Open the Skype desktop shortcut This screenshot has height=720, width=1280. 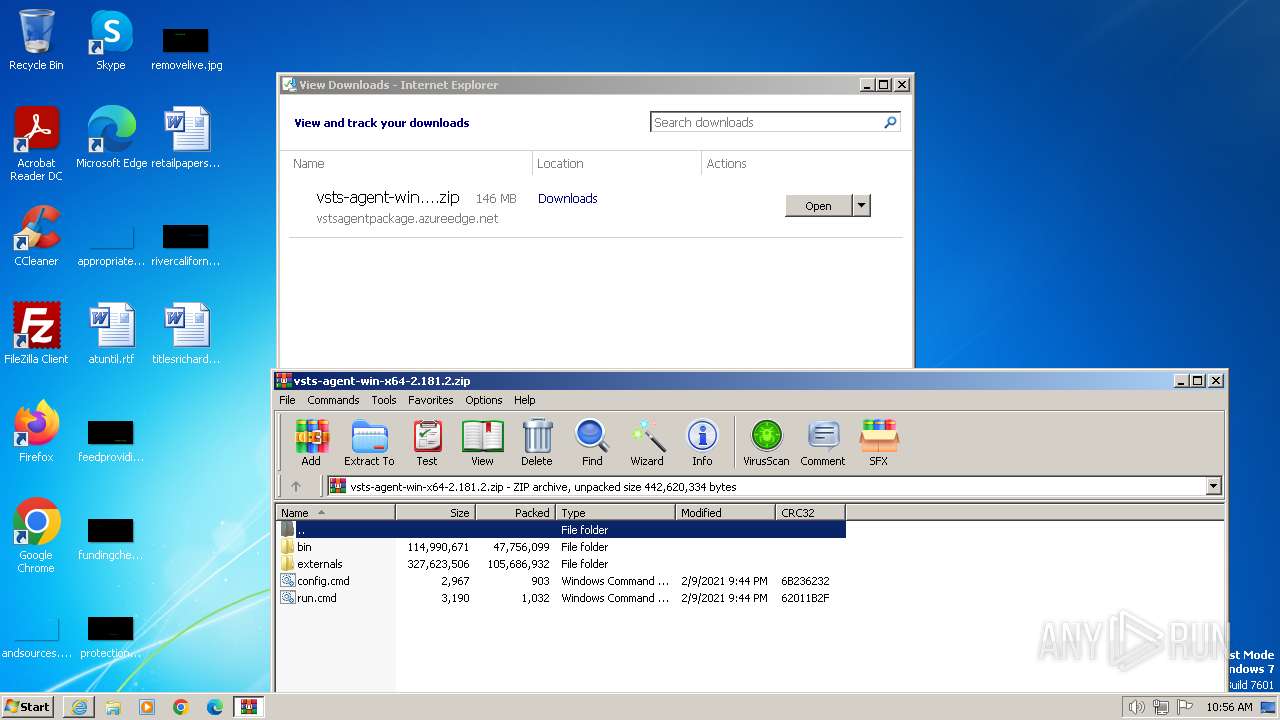coord(111,41)
